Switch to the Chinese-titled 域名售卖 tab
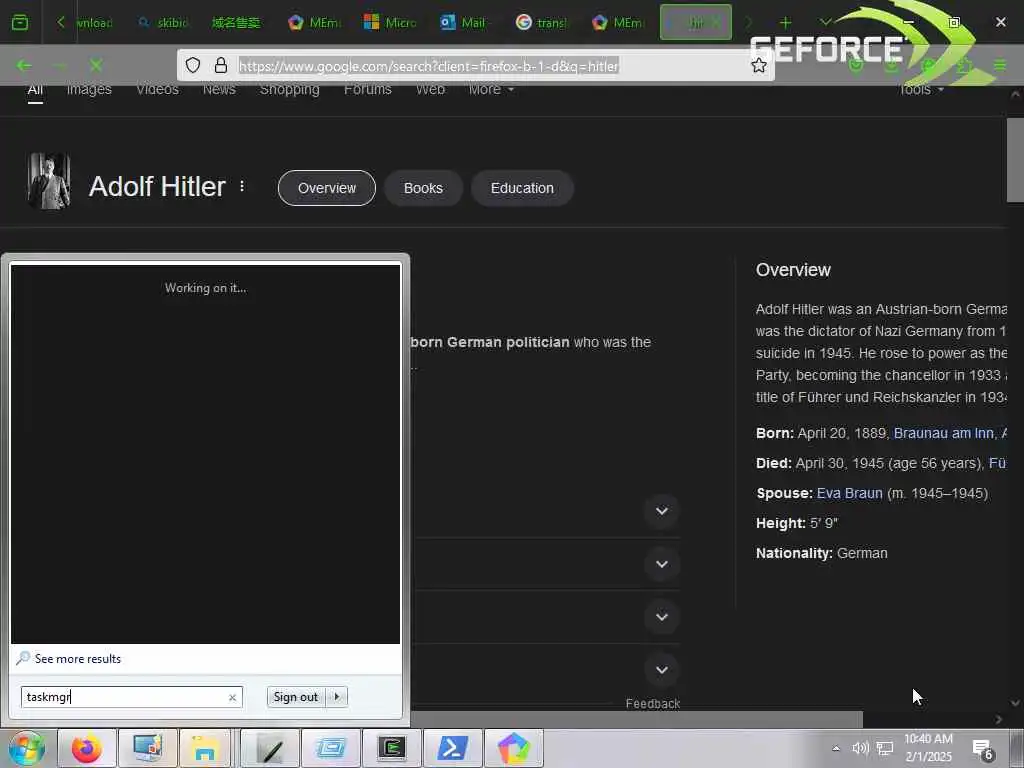The height and width of the screenshot is (768, 1024). click(x=235, y=22)
